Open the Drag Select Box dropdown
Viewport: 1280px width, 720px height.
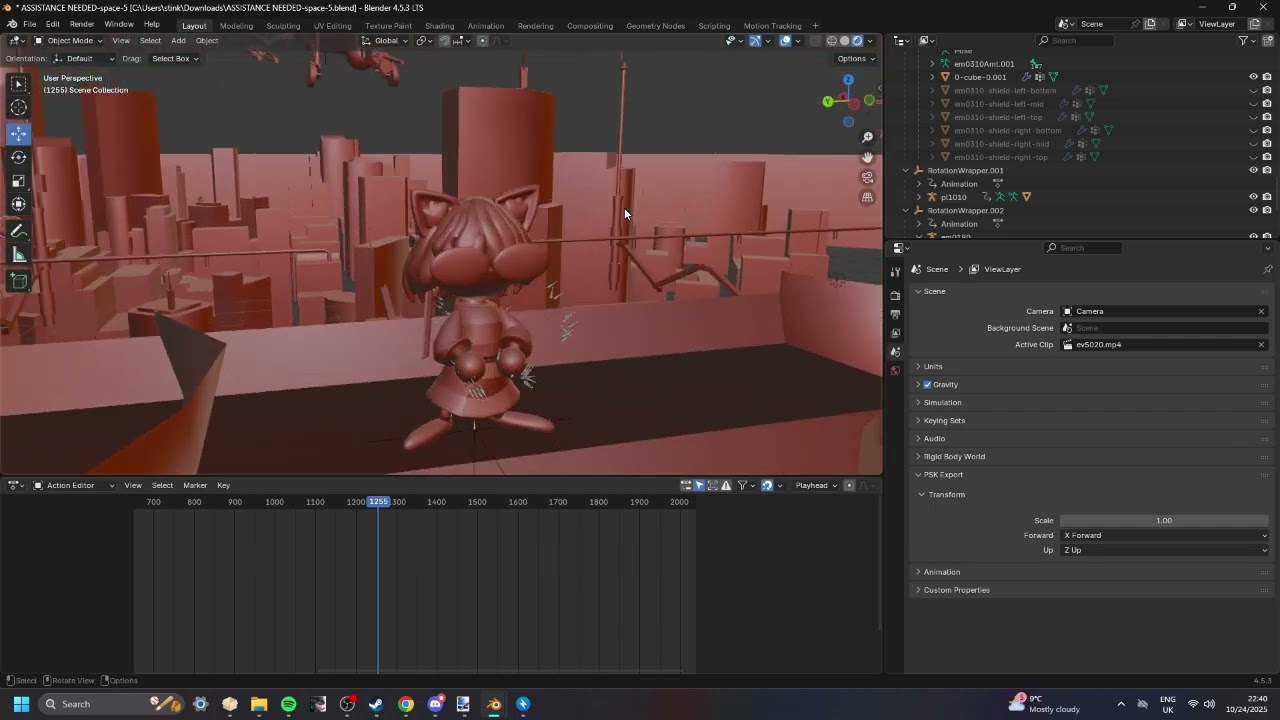point(175,59)
